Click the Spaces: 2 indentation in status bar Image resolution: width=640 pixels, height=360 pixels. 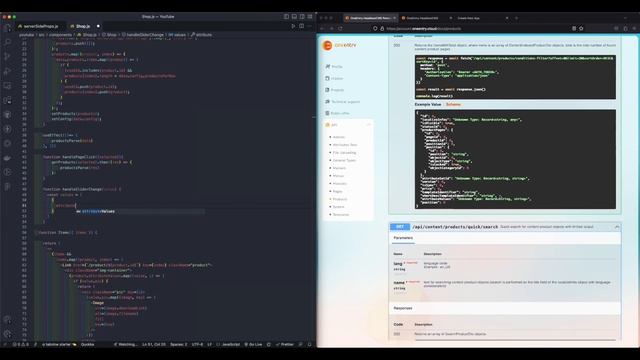click(x=178, y=344)
